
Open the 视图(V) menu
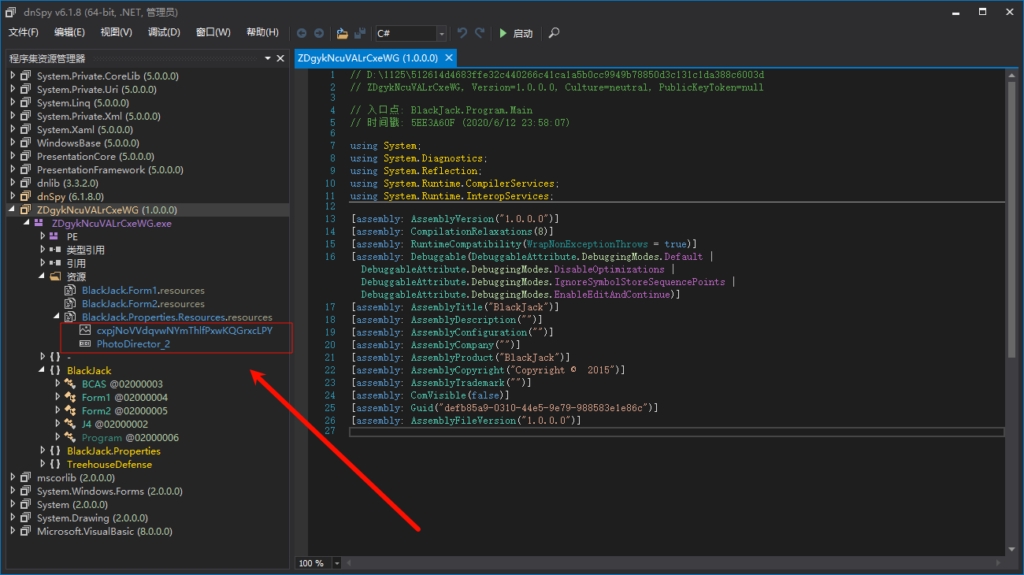coord(116,32)
